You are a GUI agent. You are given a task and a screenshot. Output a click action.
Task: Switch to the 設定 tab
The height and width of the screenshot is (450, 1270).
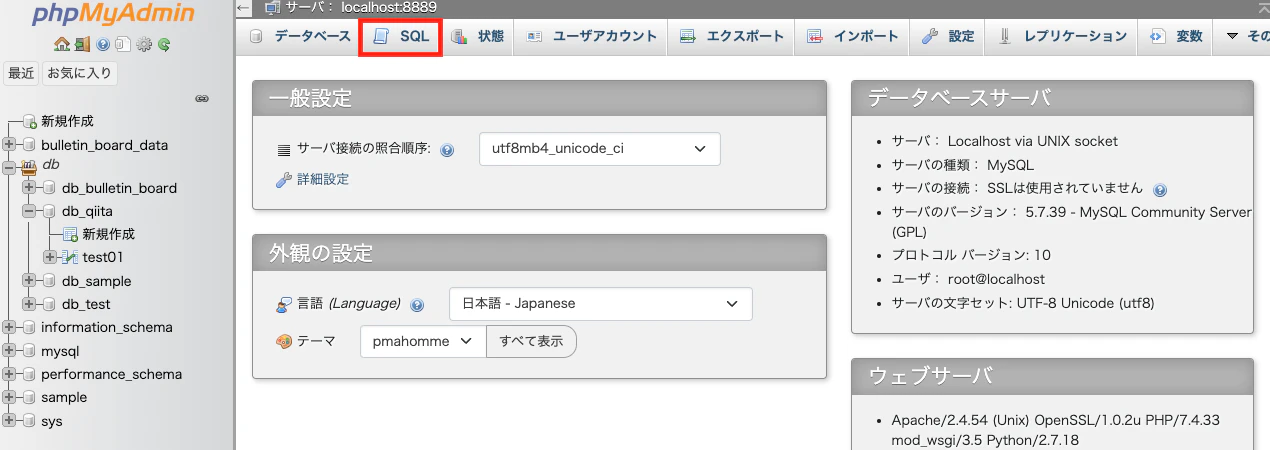948,36
